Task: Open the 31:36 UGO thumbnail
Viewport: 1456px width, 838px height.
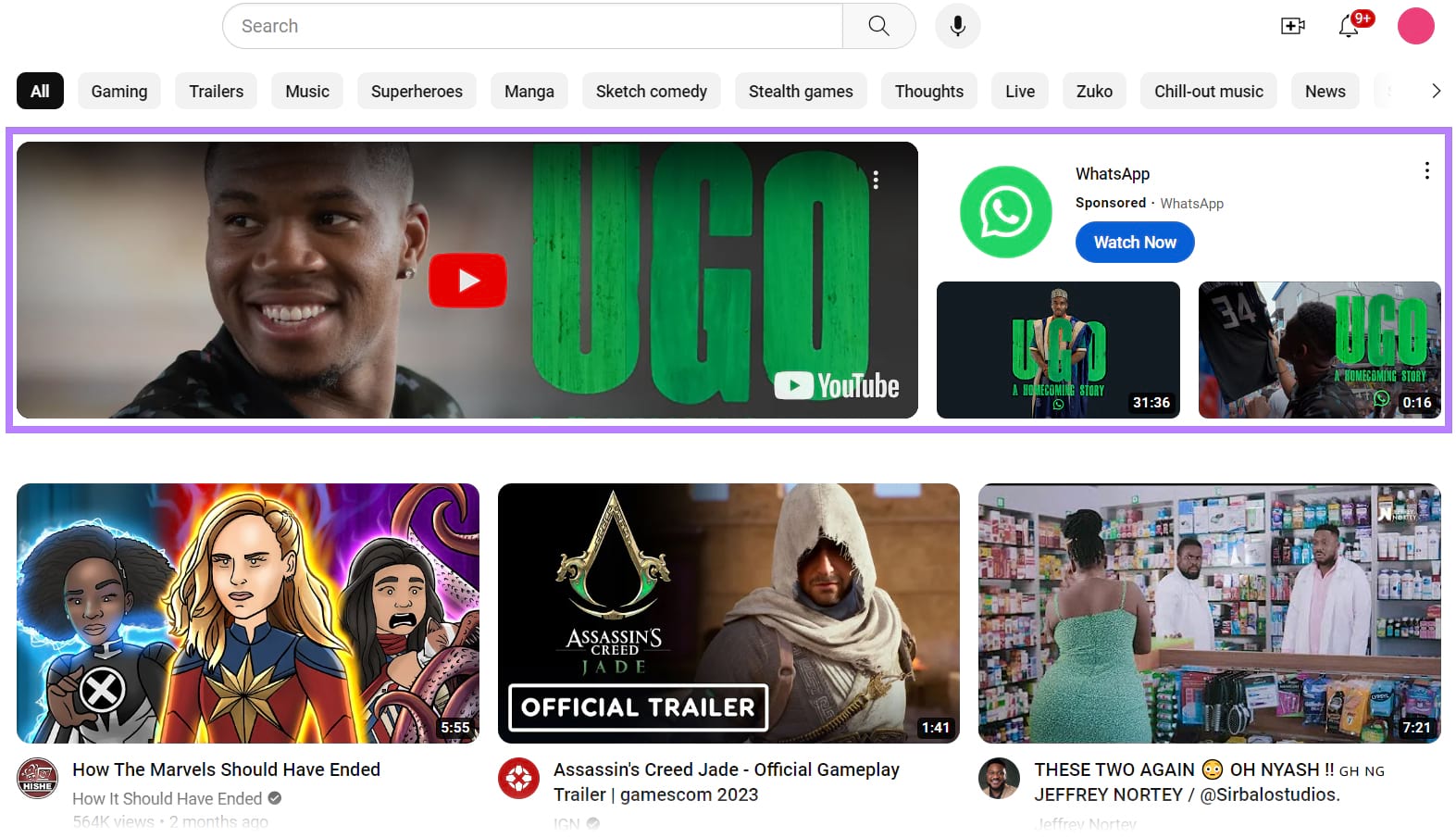Action: tap(1058, 350)
